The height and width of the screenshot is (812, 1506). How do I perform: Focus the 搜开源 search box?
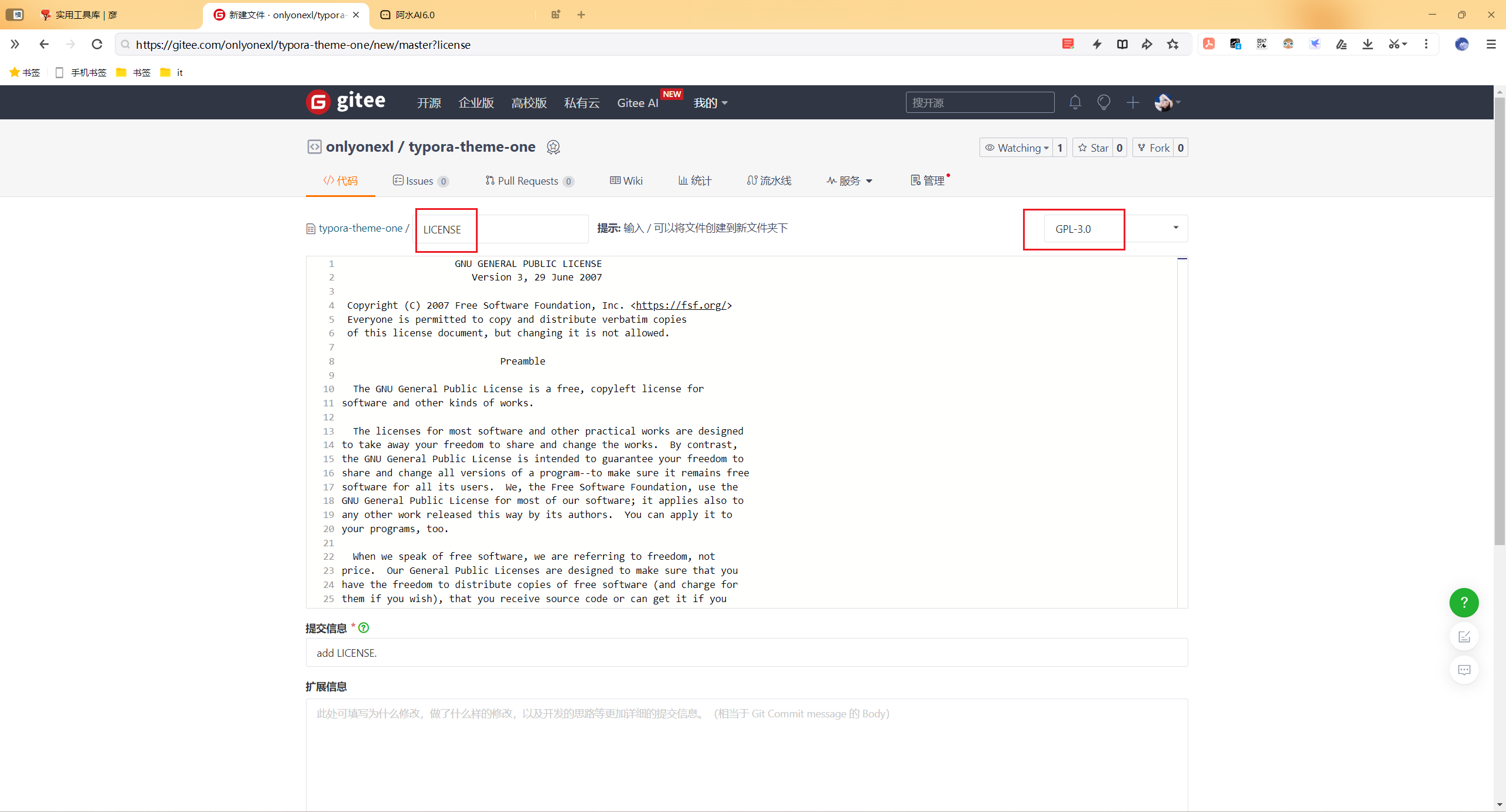[x=979, y=102]
